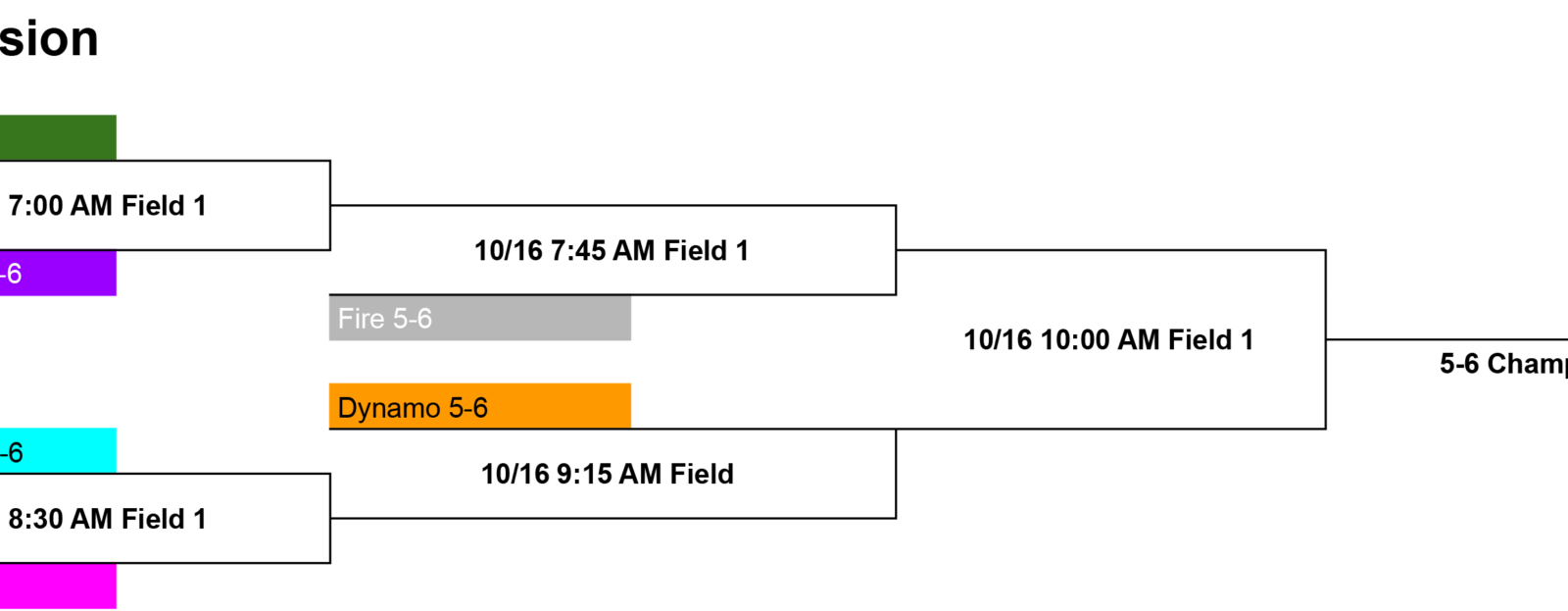This screenshot has width=1568, height=611.
Task: Click the championship bracket line near 5-6 Champ
Action: coord(1446,339)
